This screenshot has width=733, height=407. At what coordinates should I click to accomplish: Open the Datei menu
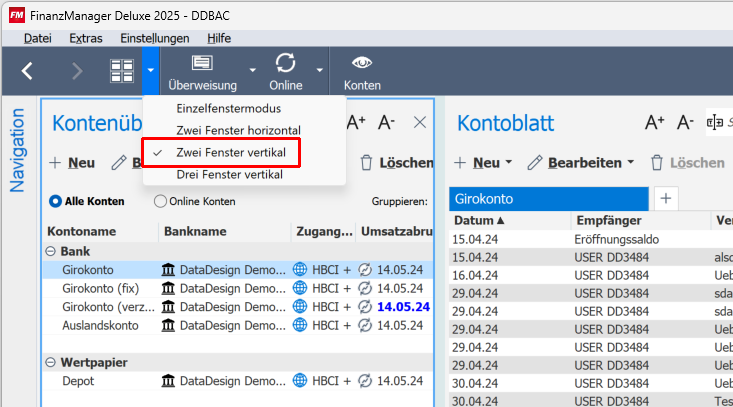[37, 38]
